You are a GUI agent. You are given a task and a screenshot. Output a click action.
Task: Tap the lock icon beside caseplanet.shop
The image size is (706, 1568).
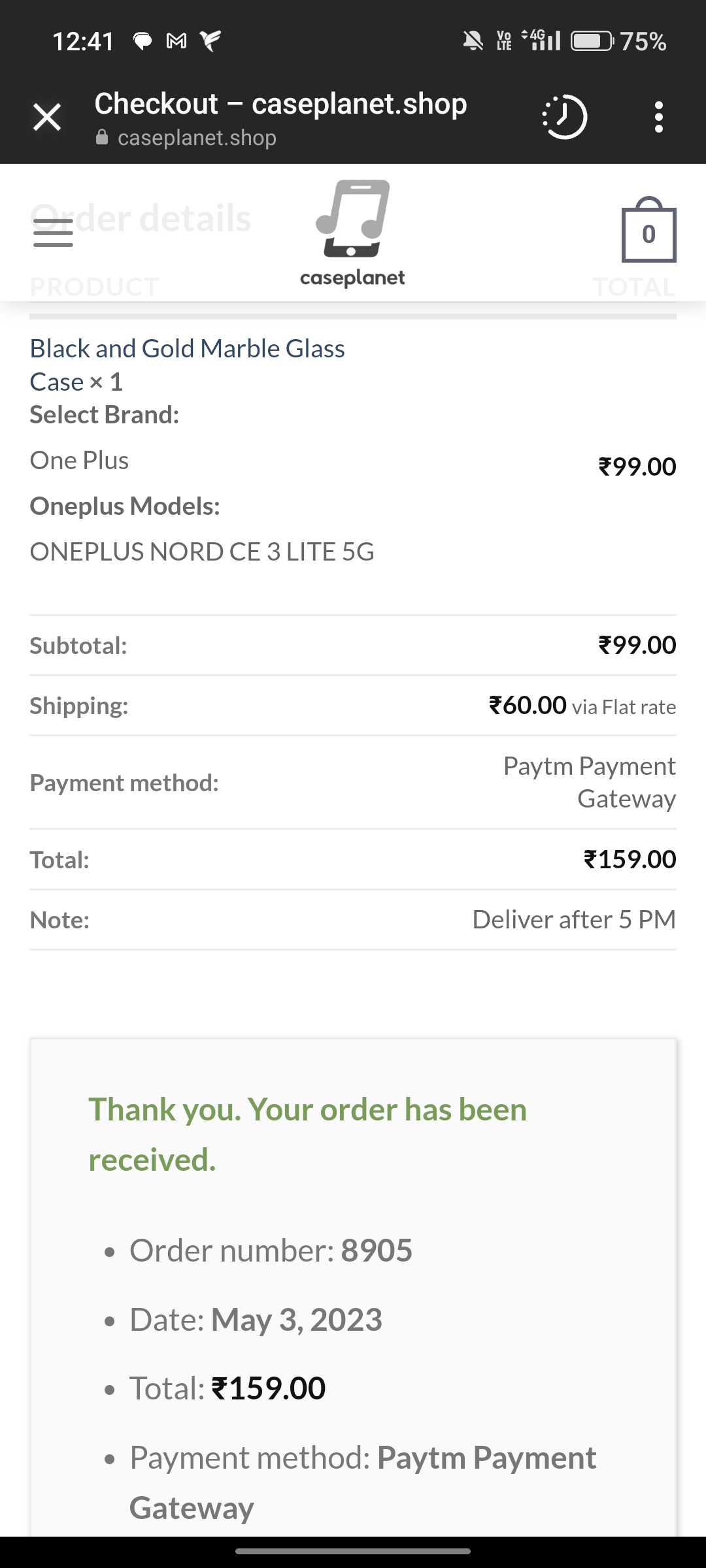[x=102, y=138]
